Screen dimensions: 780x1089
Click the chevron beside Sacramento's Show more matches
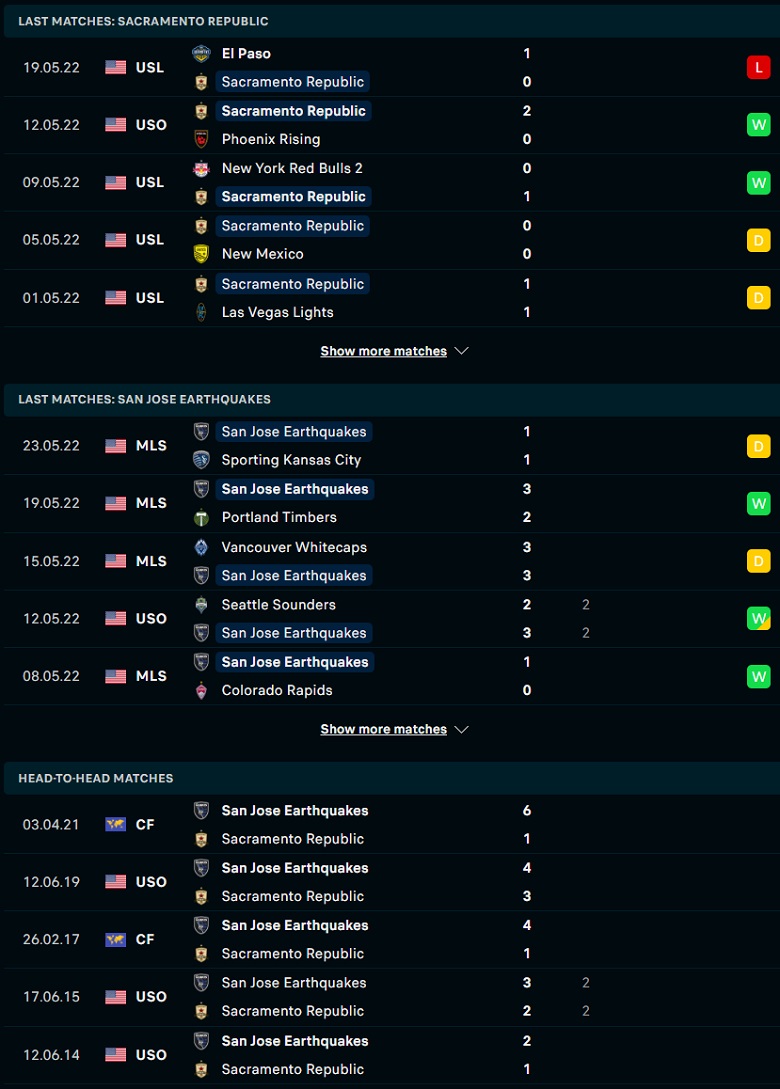461,351
